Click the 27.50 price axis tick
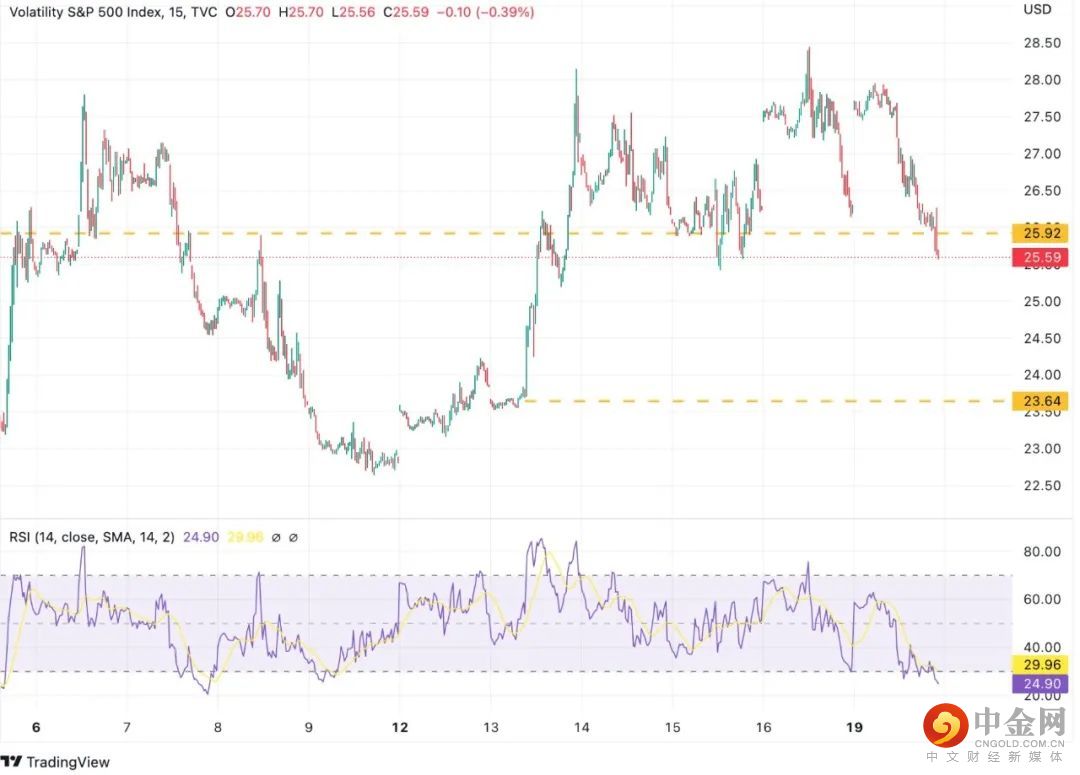This screenshot has width=1080, height=775. [1042, 117]
